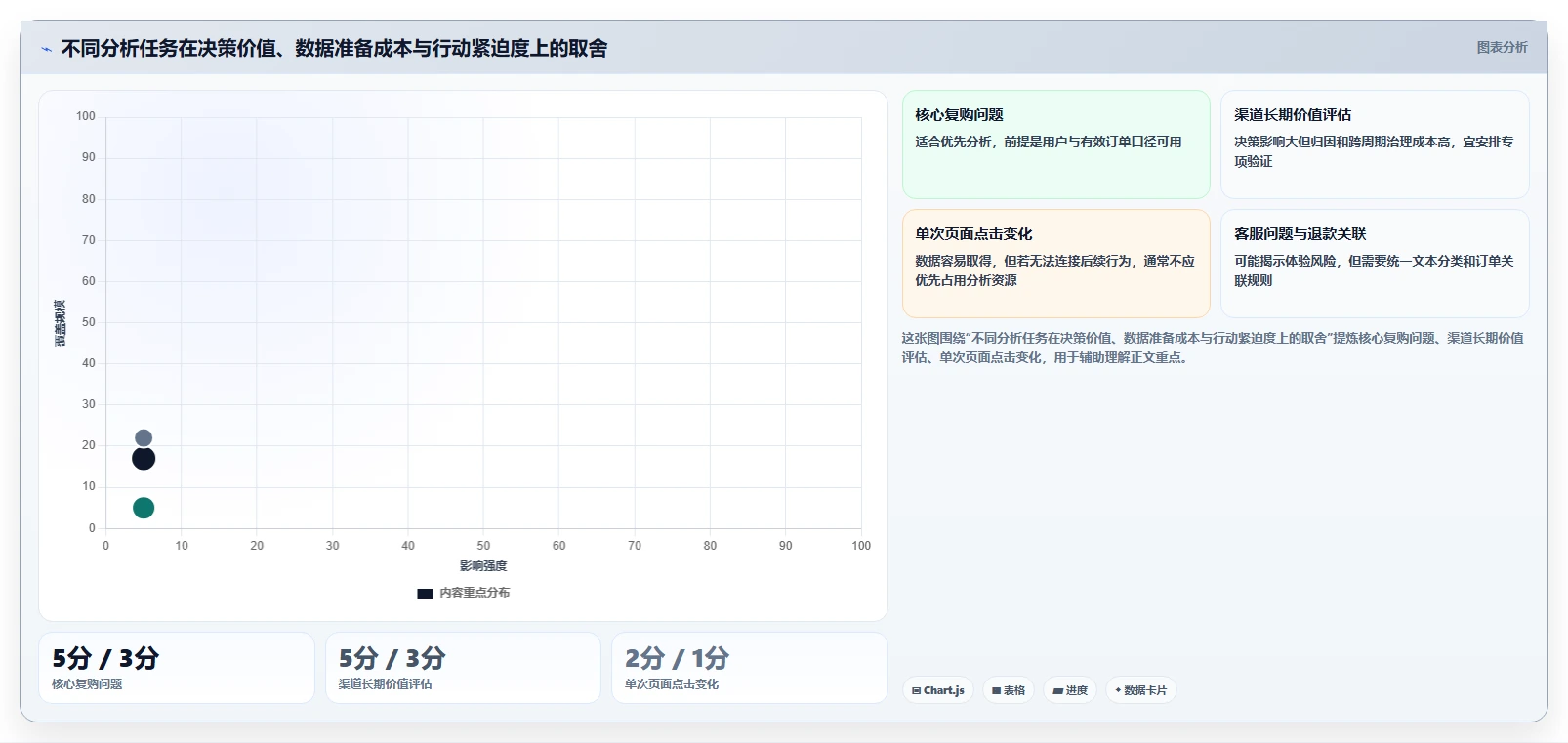Click the main title about 决策价值
This screenshot has width=1568, height=743.
(334, 48)
